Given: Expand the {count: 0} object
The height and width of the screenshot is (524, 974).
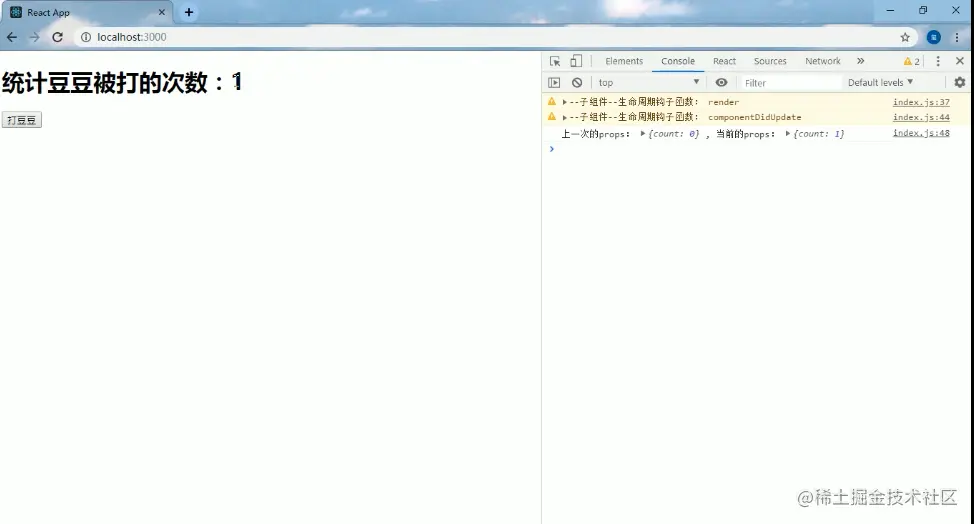Looking at the screenshot, I should tap(642, 133).
